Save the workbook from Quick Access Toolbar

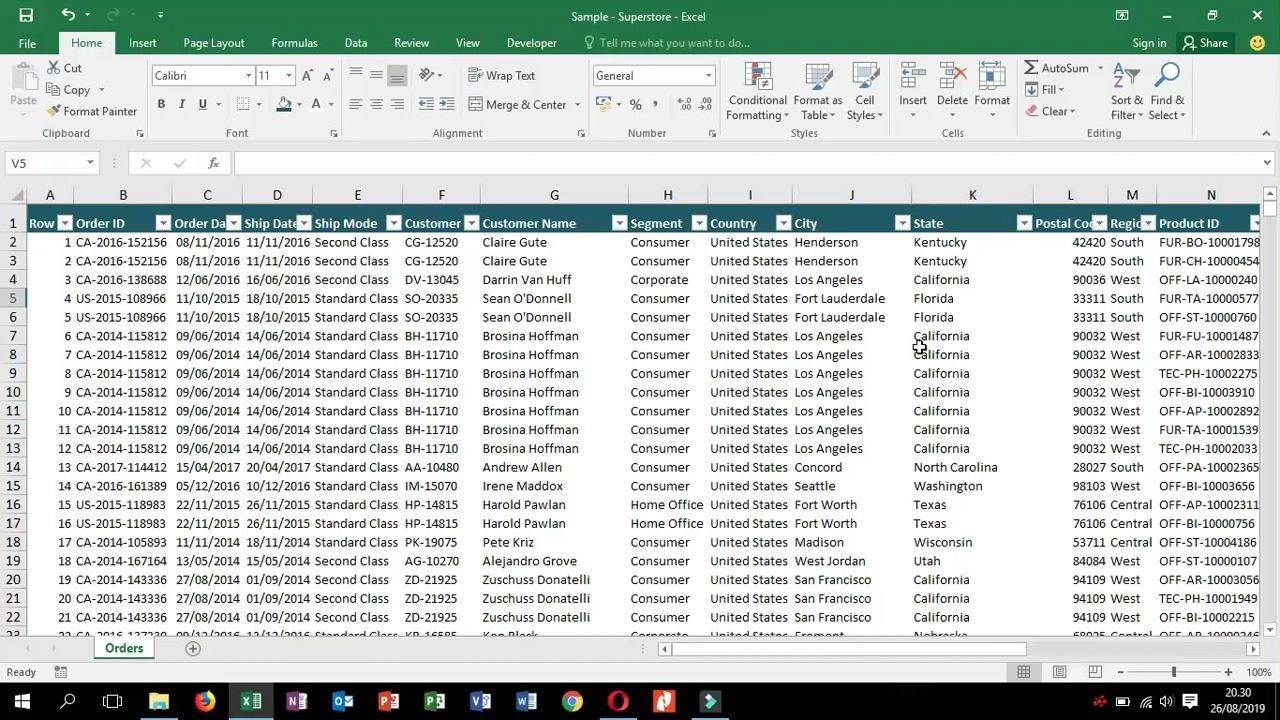point(26,15)
